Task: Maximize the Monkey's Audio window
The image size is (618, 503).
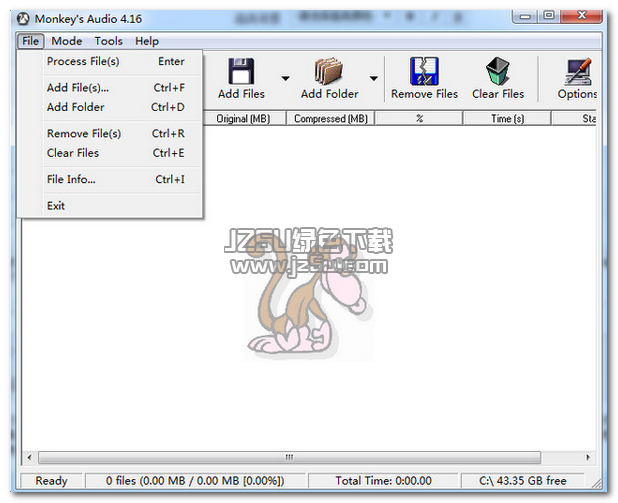Action: click(x=549, y=16)
